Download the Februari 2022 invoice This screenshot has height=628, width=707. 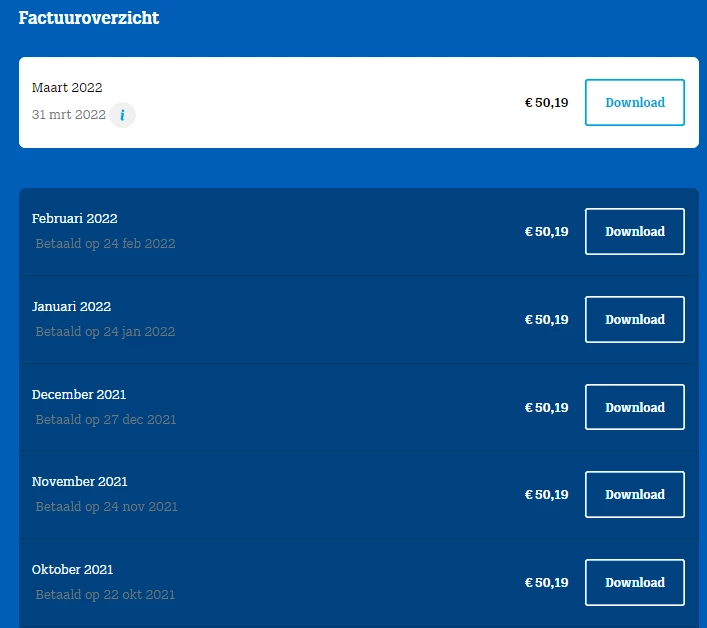[635, 231]
